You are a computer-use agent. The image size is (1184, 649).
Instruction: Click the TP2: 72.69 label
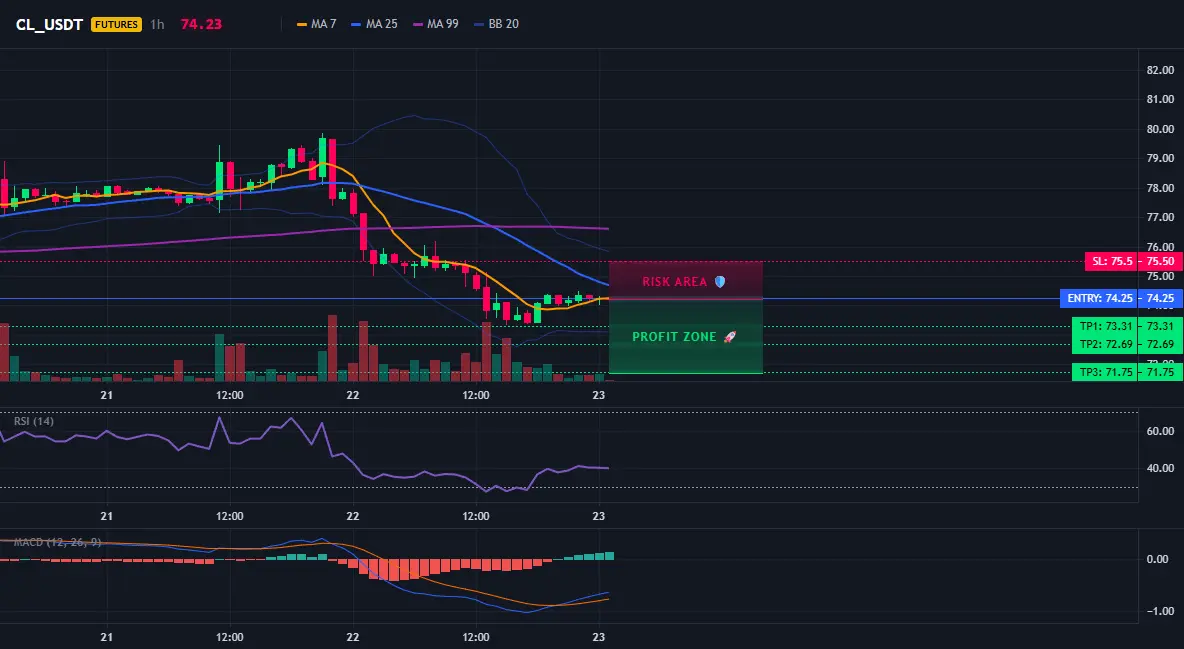click(1105, 344)
